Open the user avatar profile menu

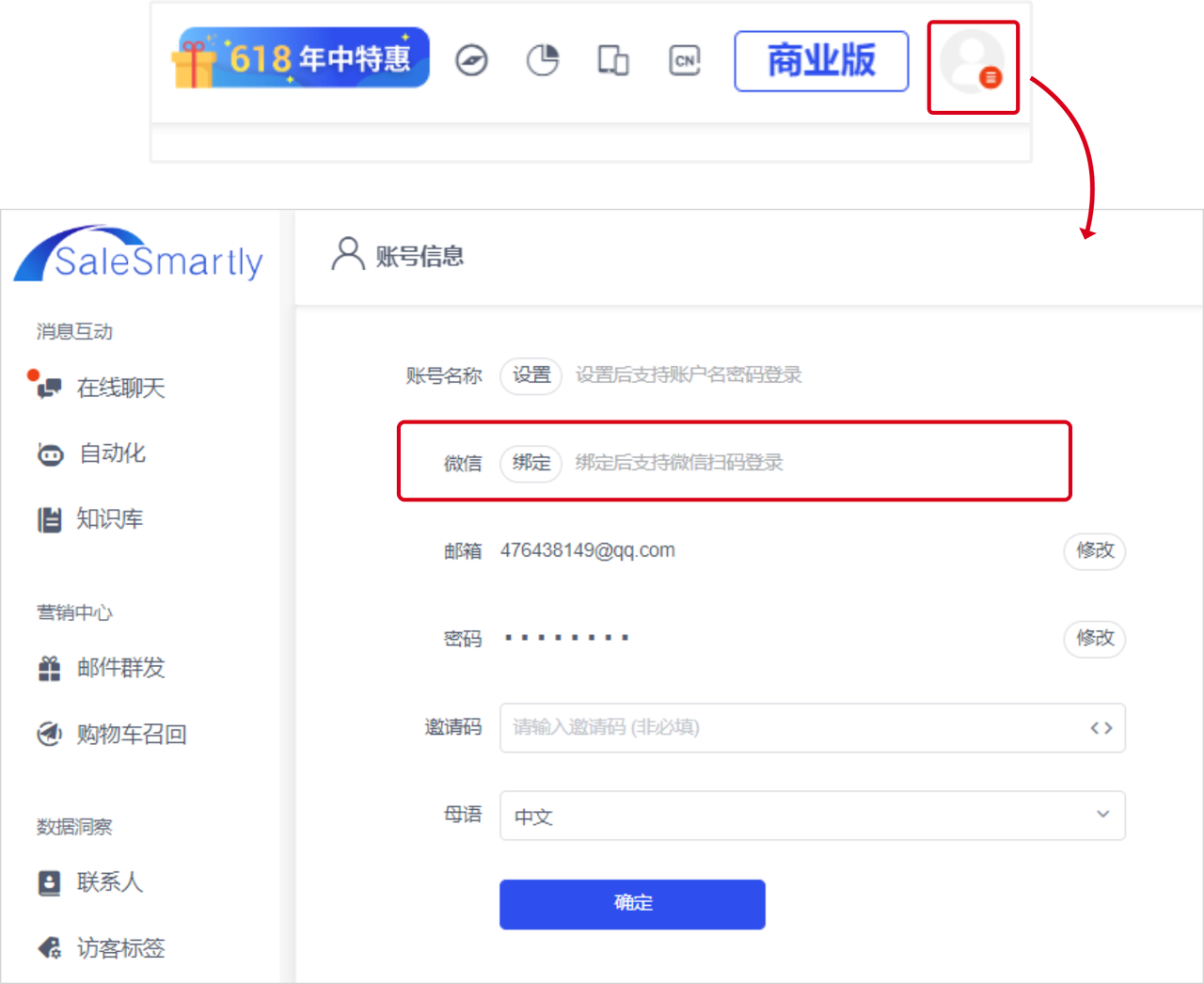[x=973, y=64]
